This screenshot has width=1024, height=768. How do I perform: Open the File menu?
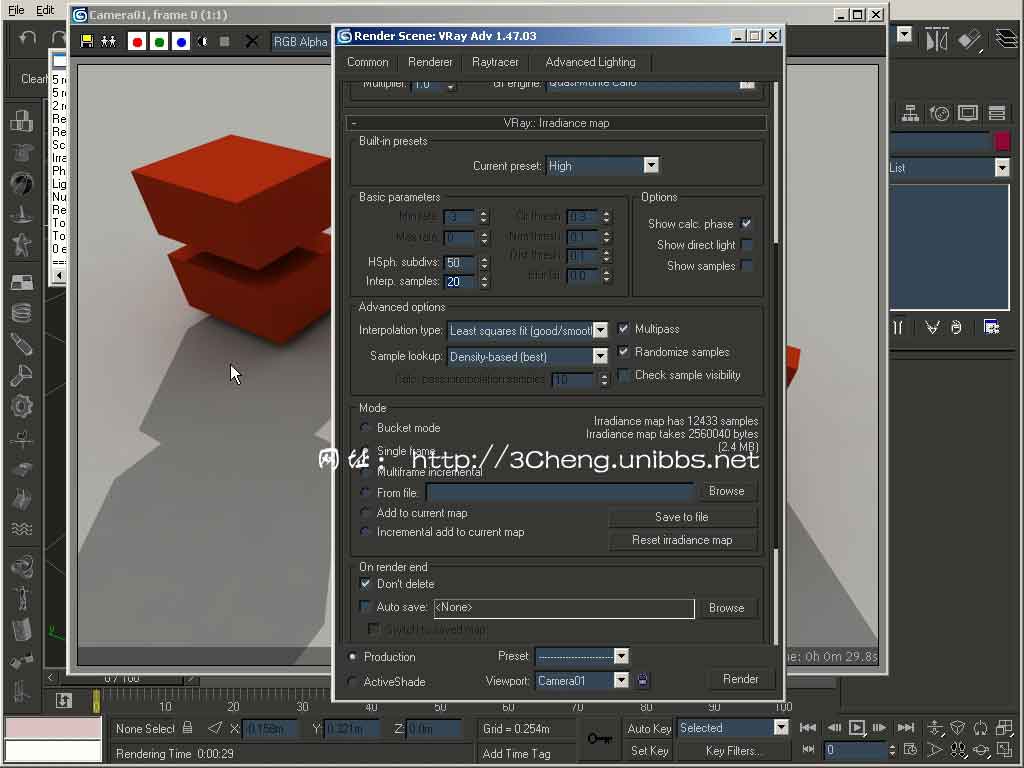point(16,10)
